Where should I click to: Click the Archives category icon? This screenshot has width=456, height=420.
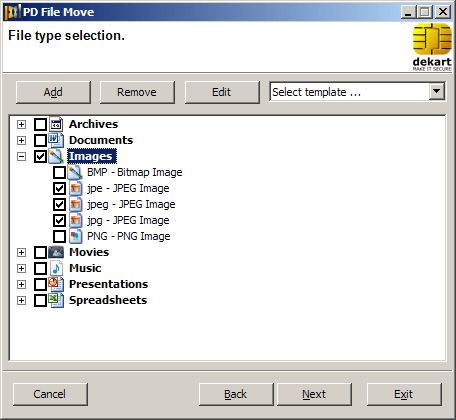point(56,124)
